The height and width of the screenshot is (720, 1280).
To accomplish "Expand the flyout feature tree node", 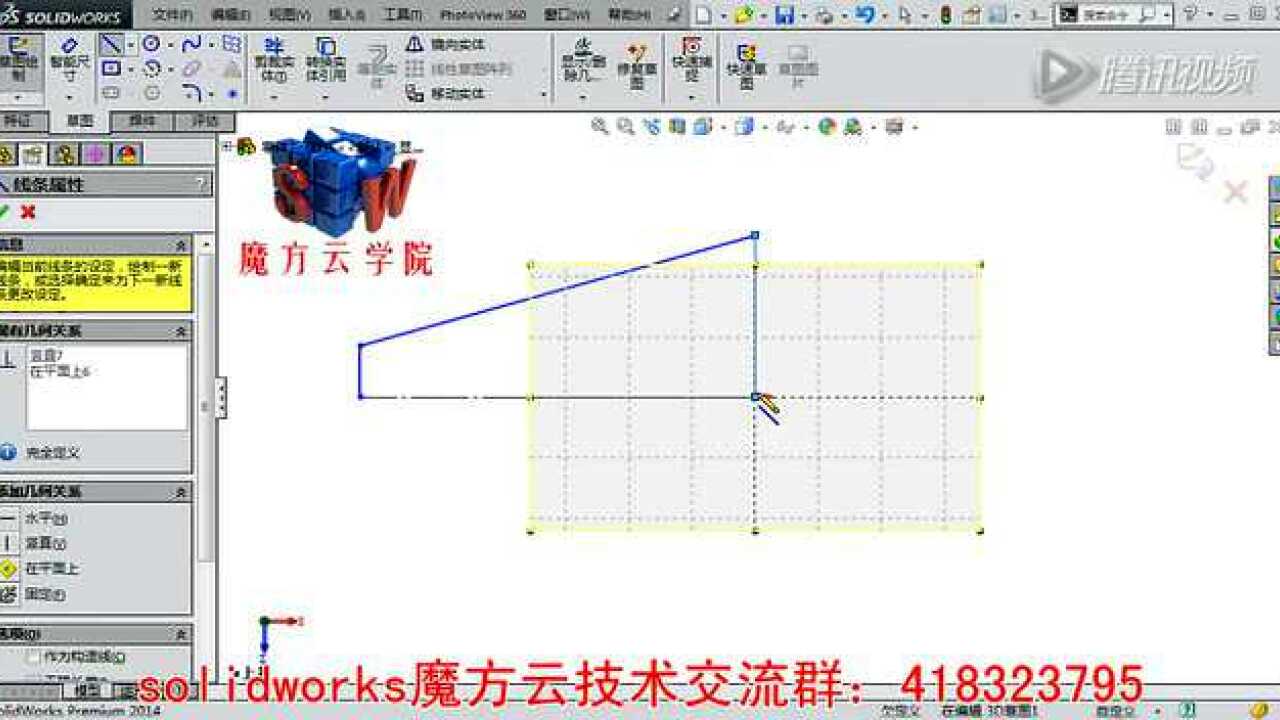I will [x=227, y=146].
